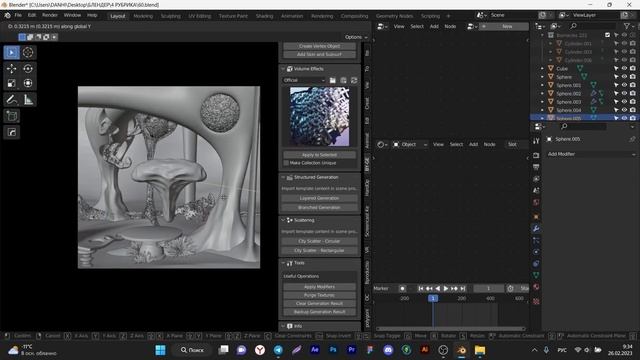Collapse the Scattering panel

coord(284,220)
